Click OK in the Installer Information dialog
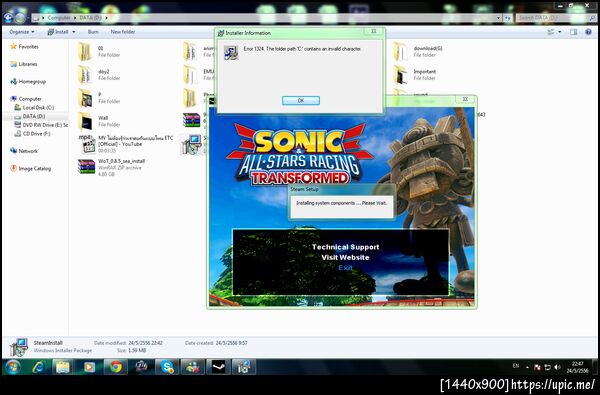Screen dimensions: 600x395 pos(301,100)
